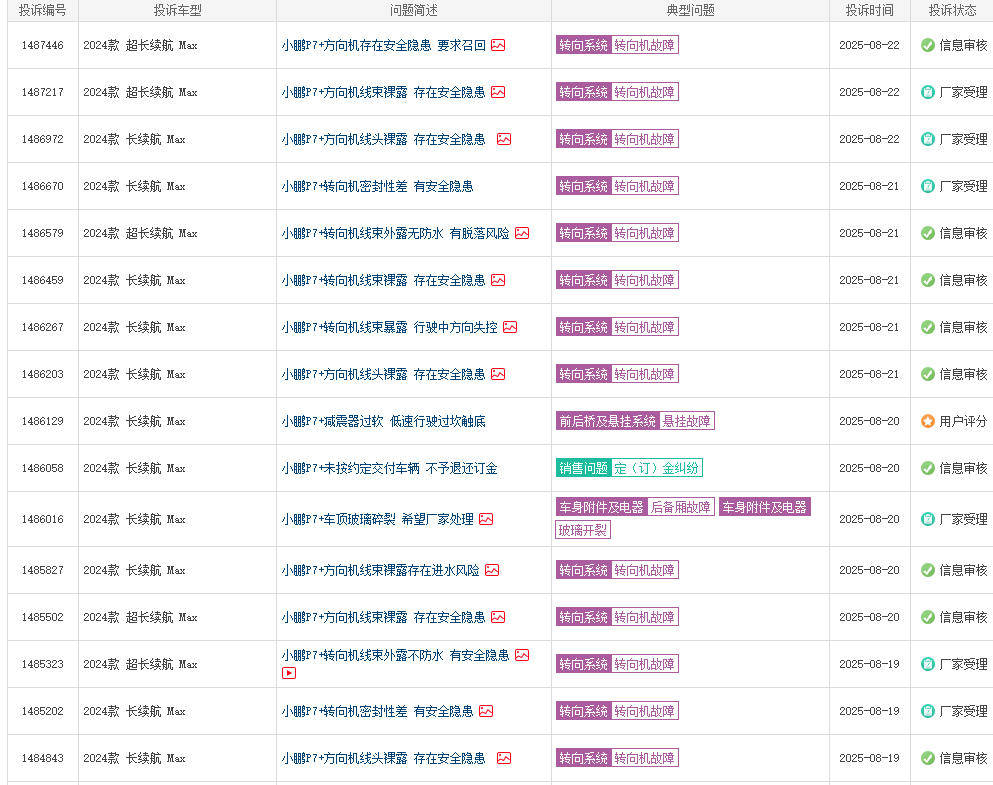
Task: Click 厂家受理 status icon for 1486016
Action: 928,519
